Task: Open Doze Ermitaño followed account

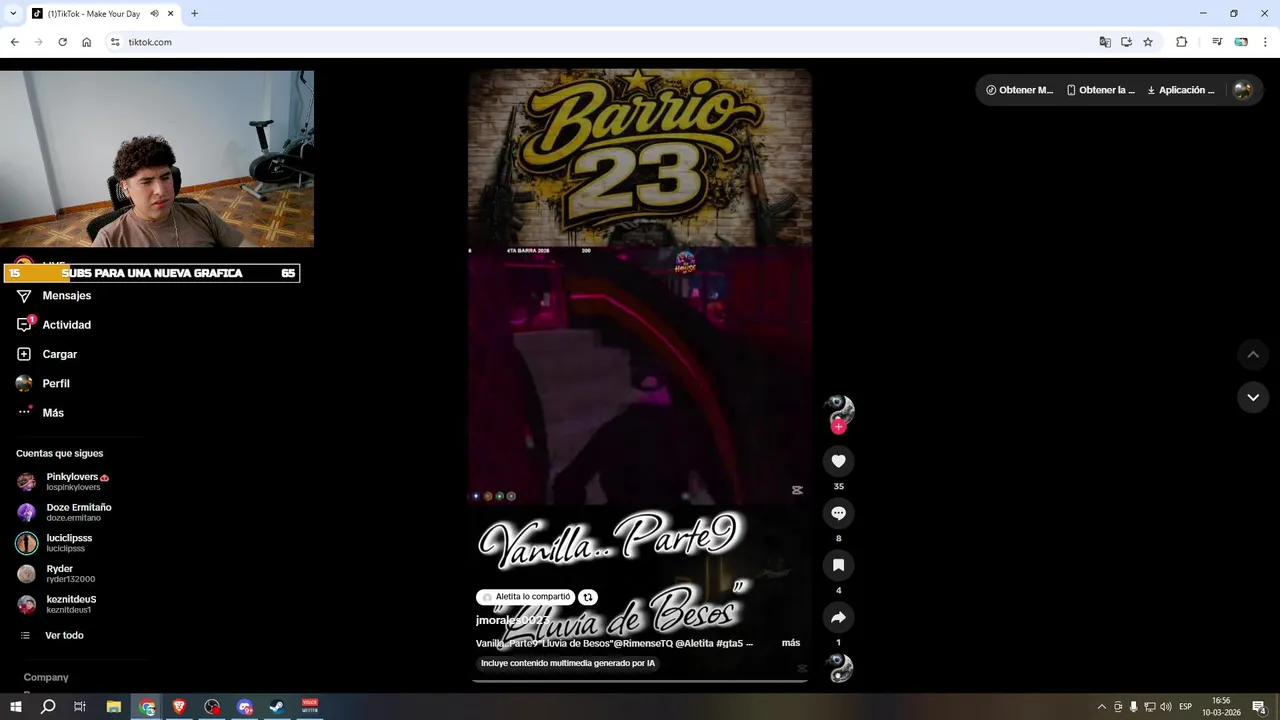Action: [x=64, y=512]
